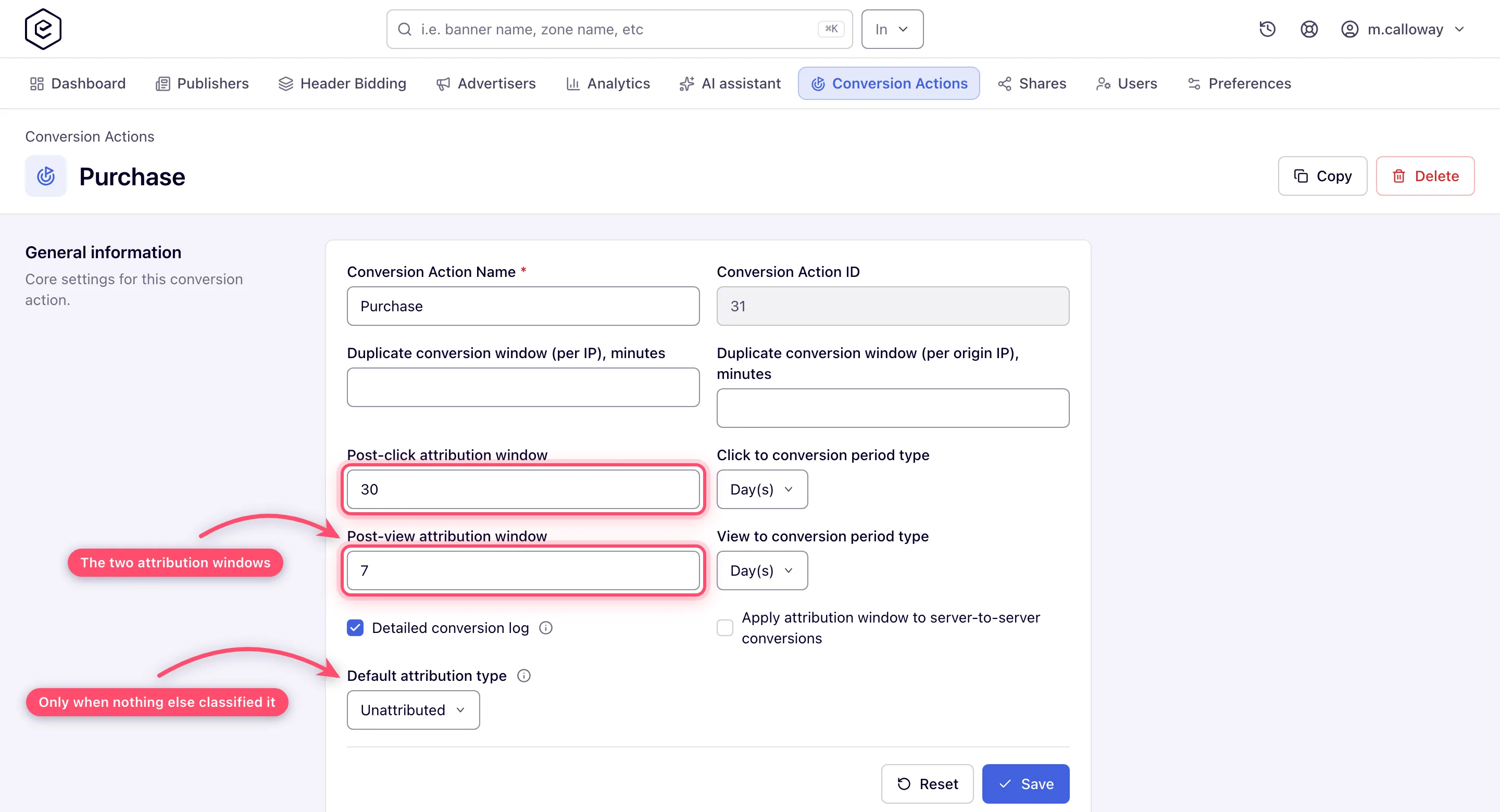
Task: Click the search magnifier icon
Action: tap(405, 29)
